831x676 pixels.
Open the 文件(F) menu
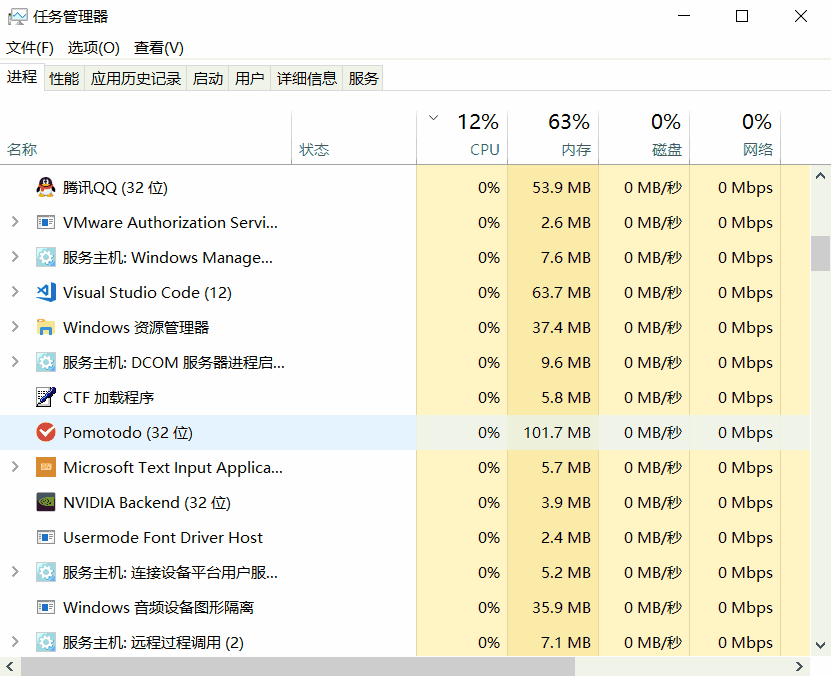coord(30,48)
